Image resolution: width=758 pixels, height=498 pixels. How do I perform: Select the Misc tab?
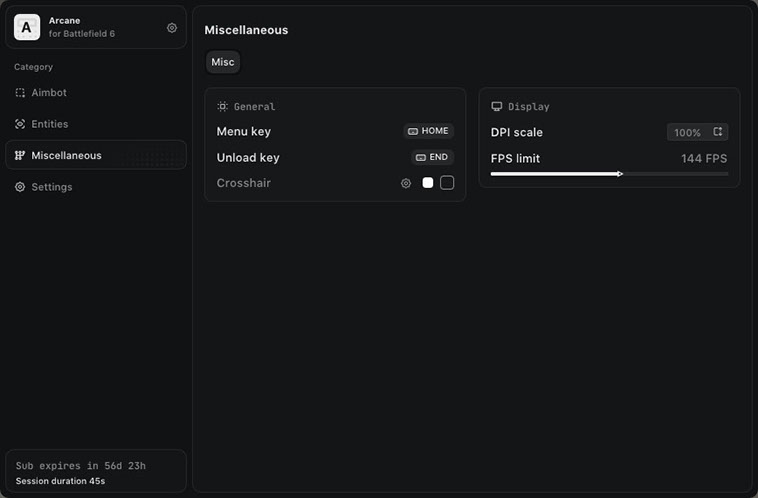(x=223, y=62)
